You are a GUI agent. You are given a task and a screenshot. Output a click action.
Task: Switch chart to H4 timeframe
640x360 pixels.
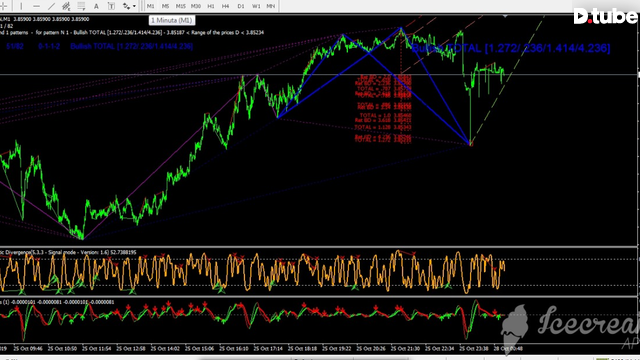[226, 6]
